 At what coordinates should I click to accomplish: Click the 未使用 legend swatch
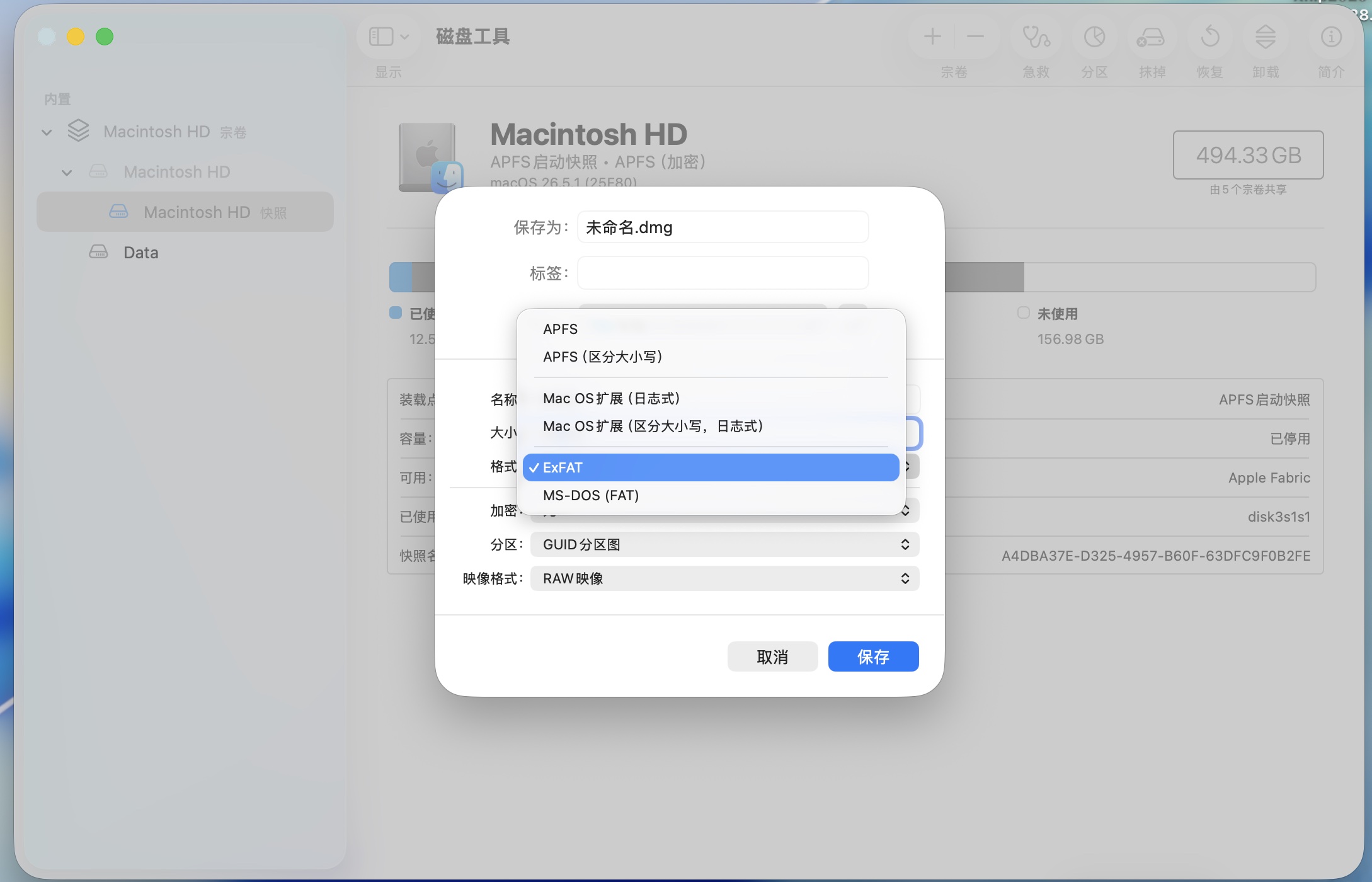(x=1024, y=313)
